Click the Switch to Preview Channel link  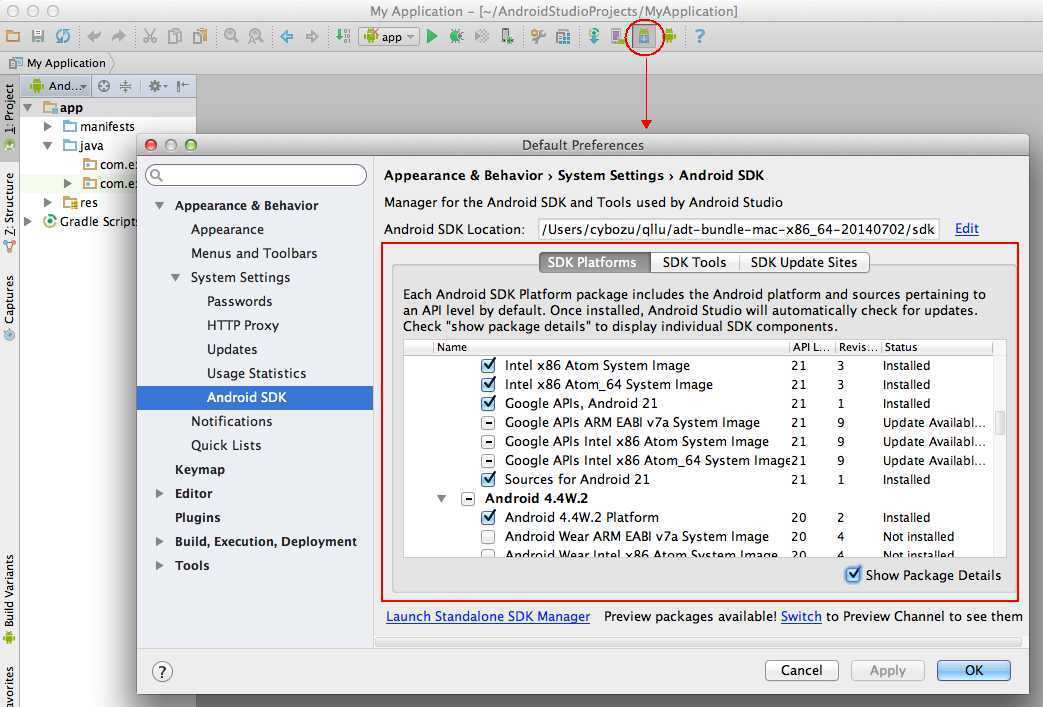[x=801, y=617]
